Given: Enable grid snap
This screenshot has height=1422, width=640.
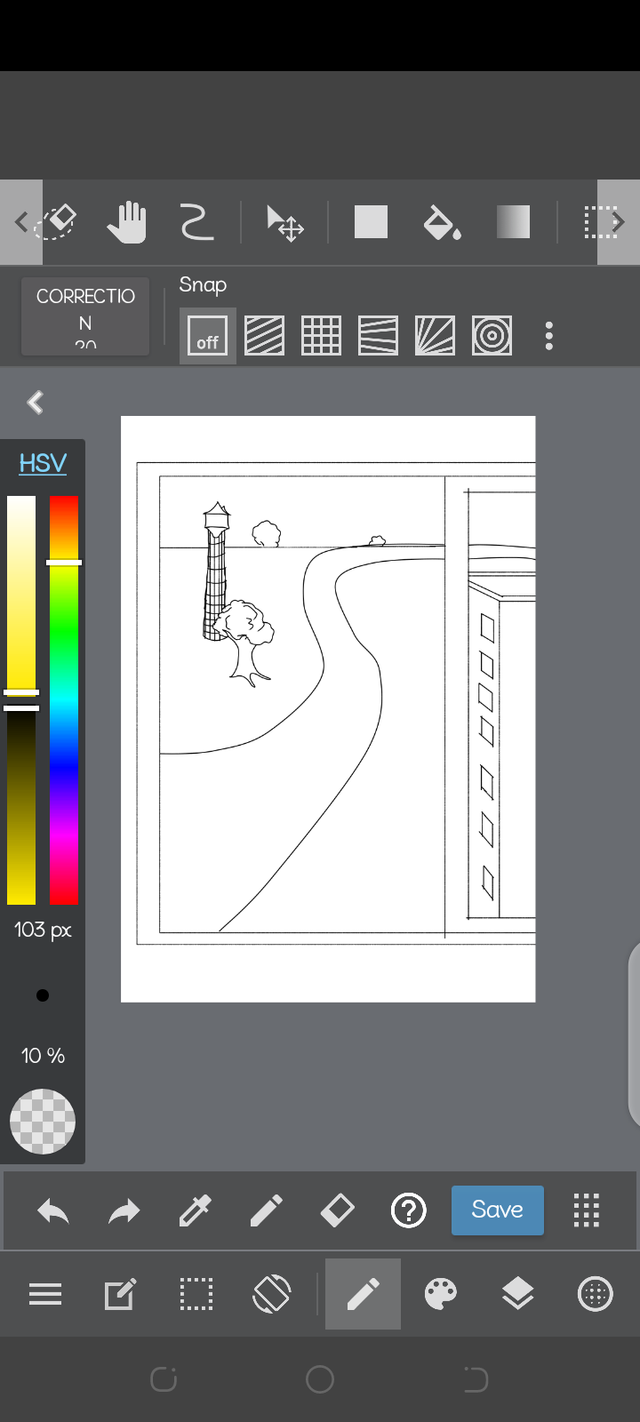Looking at the screenshot, I should pyautogui.click(x=321, y=336).
